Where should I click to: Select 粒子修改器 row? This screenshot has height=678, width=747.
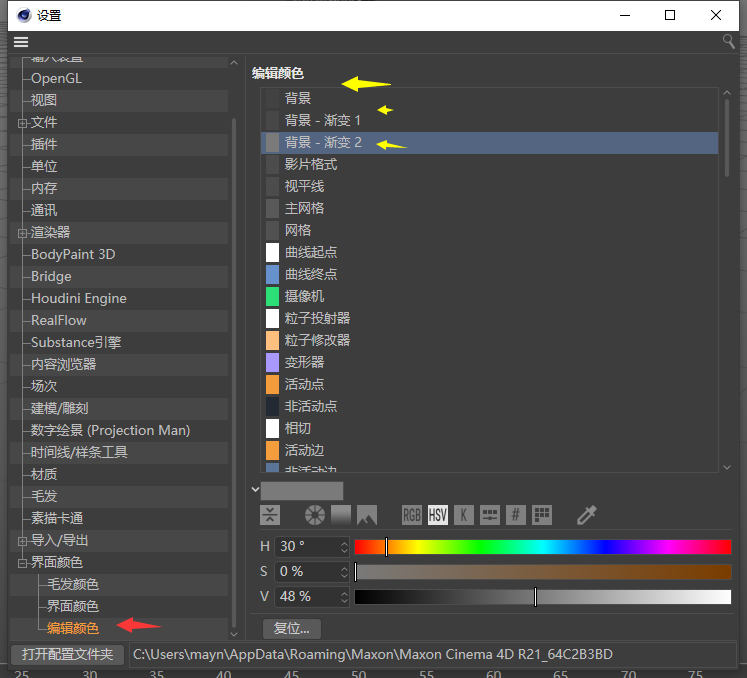click(489, 340)
